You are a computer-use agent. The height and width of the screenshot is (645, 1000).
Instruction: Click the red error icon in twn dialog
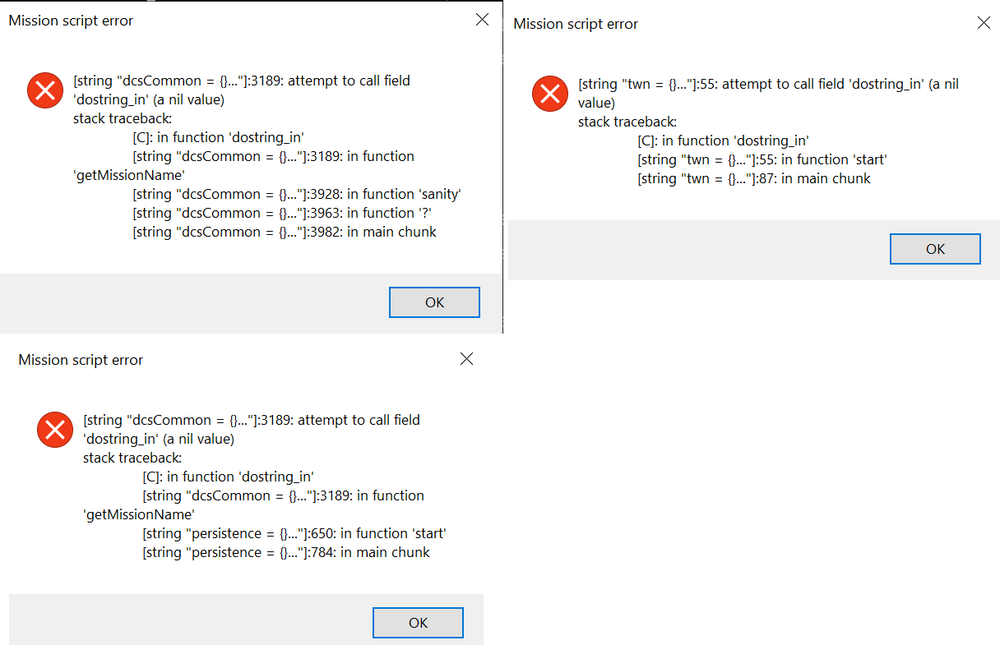(x=548, y=94)
